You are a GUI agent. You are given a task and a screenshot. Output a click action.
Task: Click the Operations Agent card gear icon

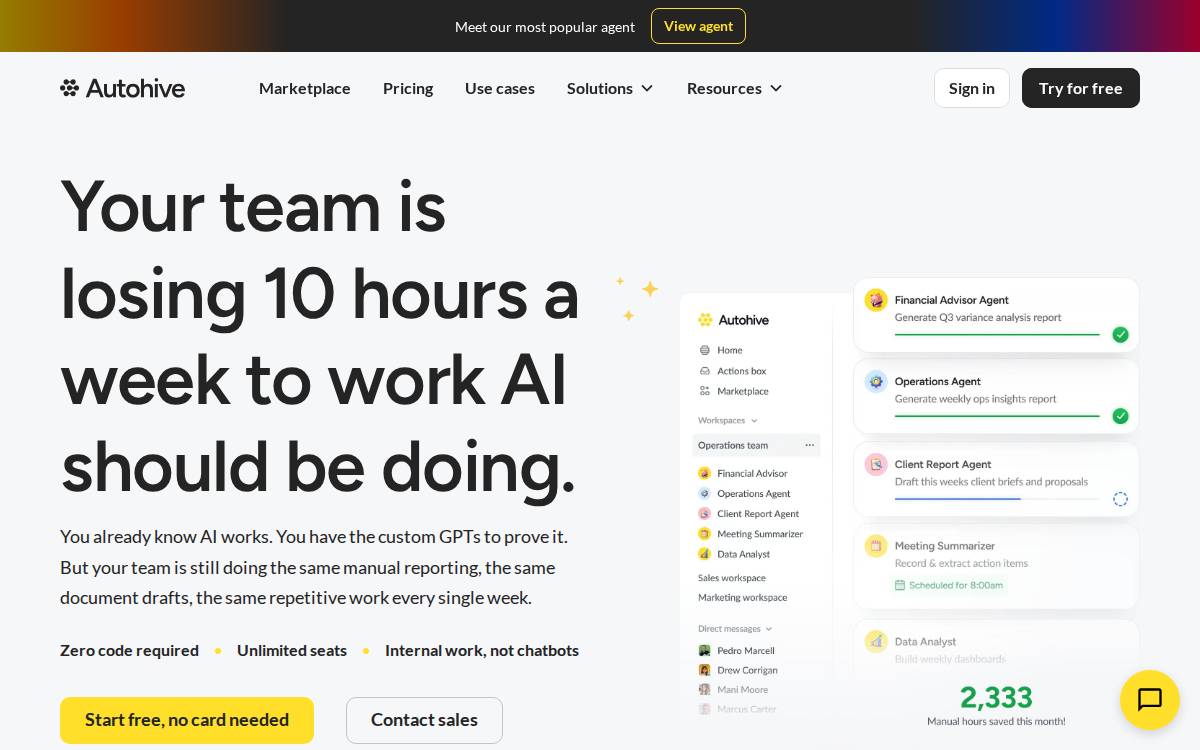click(876, 381)
